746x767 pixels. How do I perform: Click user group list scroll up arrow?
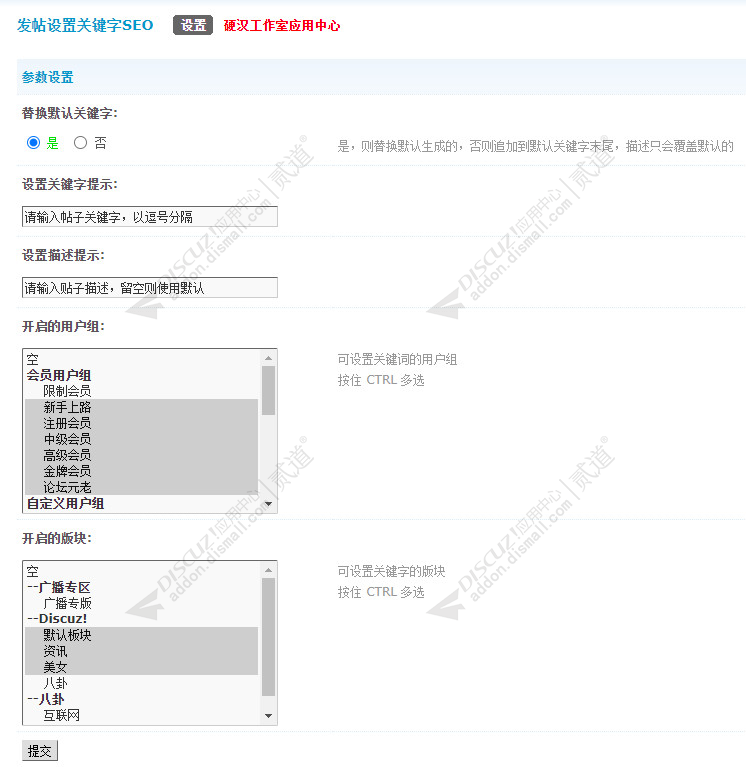268,358
